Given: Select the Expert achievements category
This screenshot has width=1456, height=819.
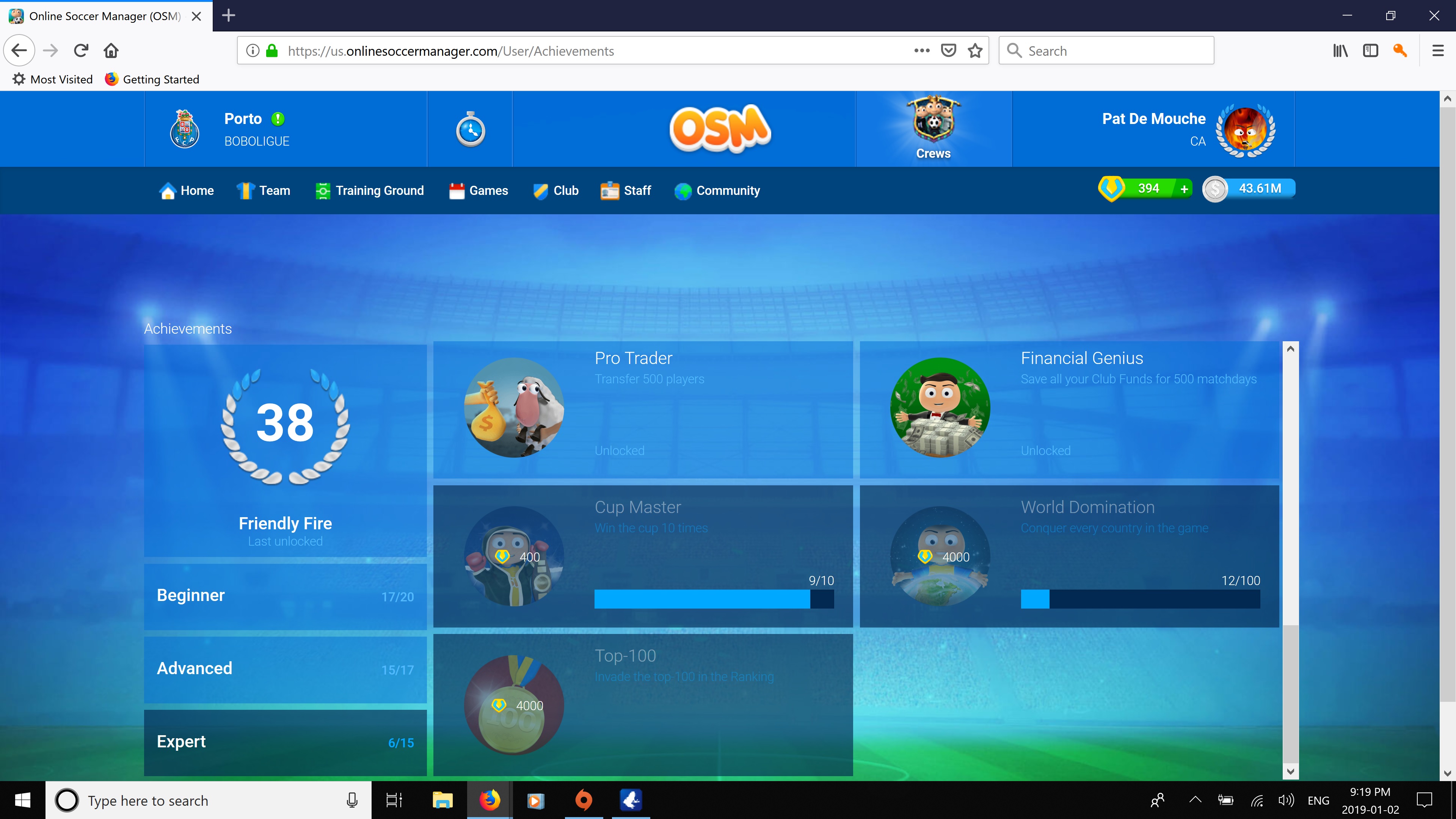Looking at the screenshot, I should 285,742.
